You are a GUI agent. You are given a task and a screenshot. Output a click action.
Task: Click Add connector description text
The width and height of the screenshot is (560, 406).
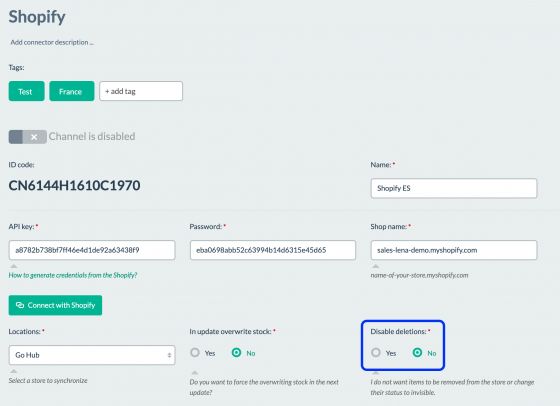pyautogui.click(x=52, y=42)
